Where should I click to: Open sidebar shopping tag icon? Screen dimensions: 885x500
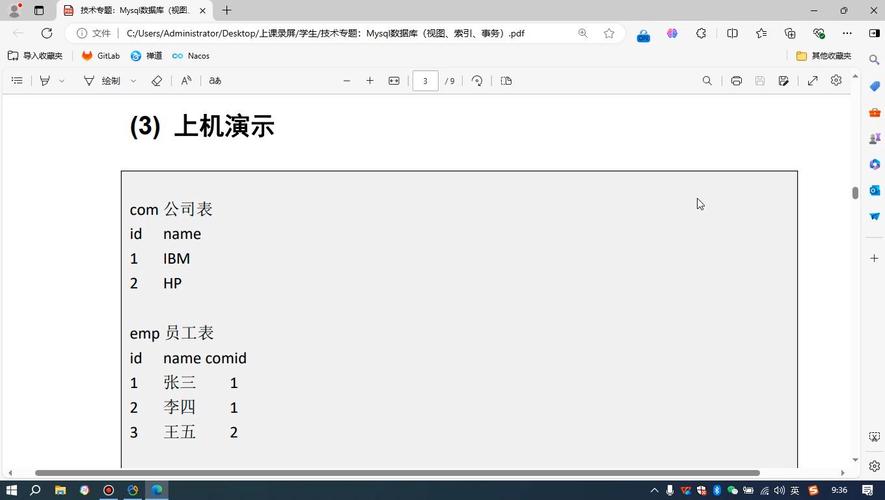click(x=874, y=86)
